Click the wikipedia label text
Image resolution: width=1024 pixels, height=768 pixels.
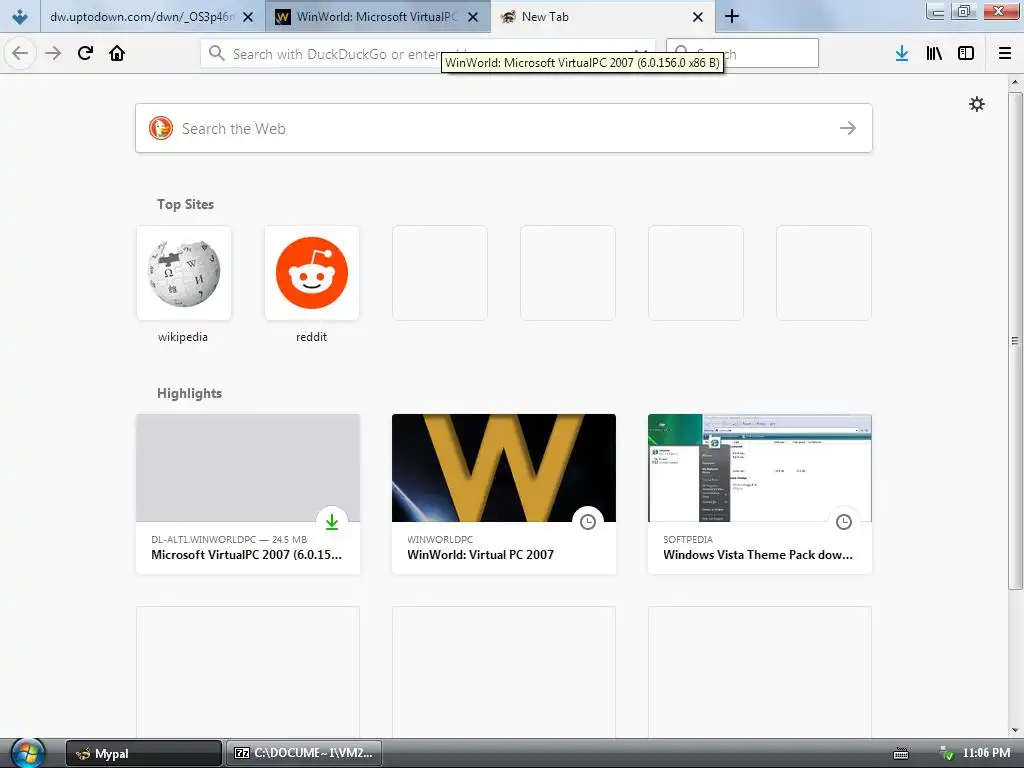[x=183, y=337]
